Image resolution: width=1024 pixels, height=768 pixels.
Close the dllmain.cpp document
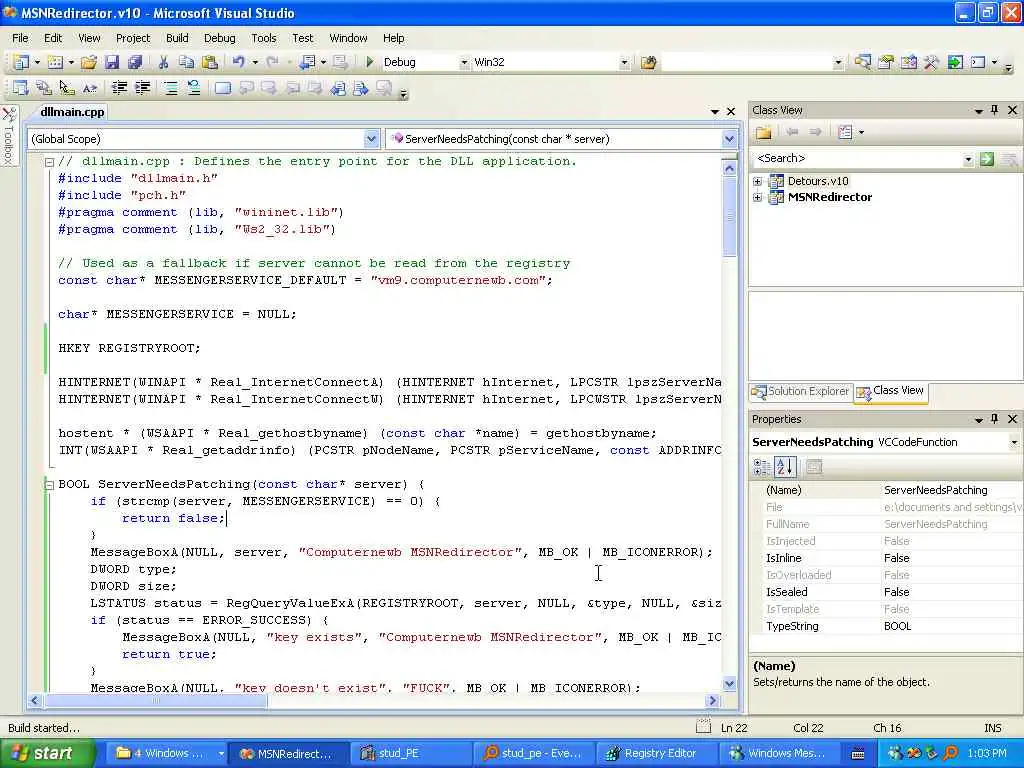tap(731, 112)
